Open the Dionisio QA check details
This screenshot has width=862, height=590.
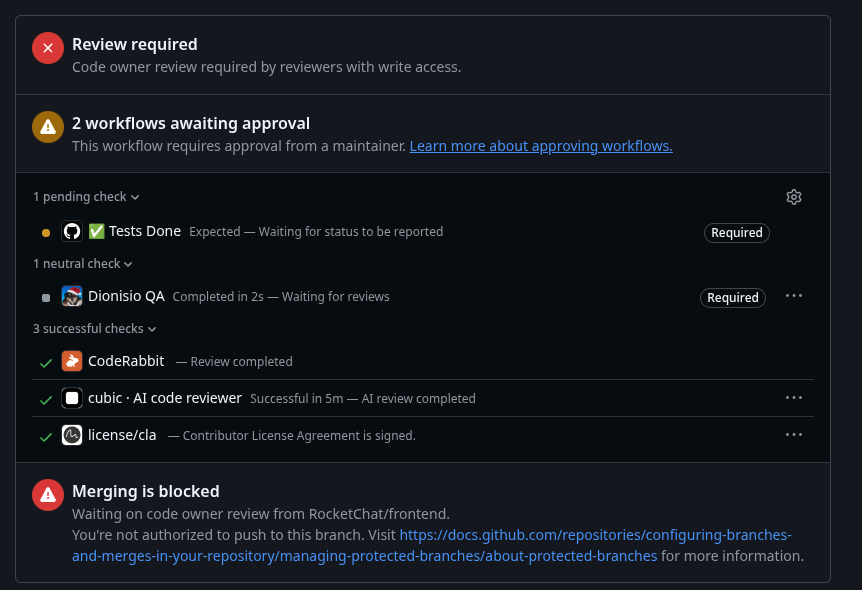[126, 296]
